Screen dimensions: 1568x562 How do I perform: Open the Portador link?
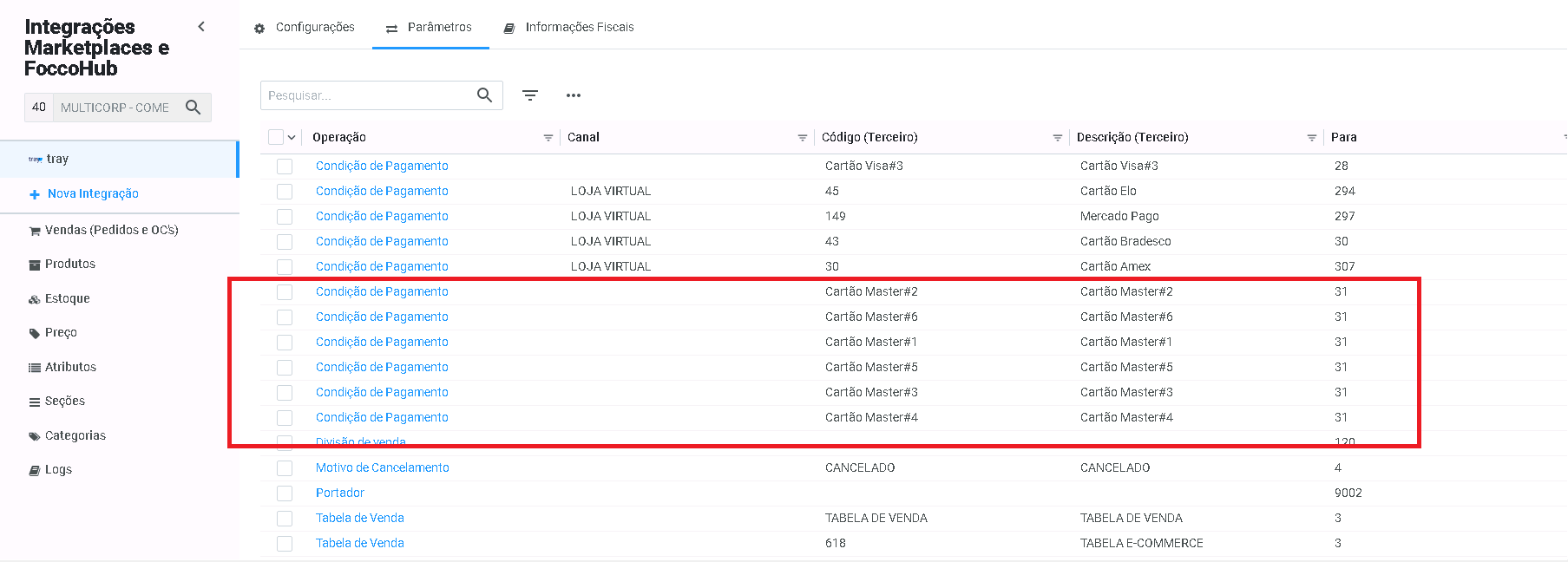click(340, 493)
